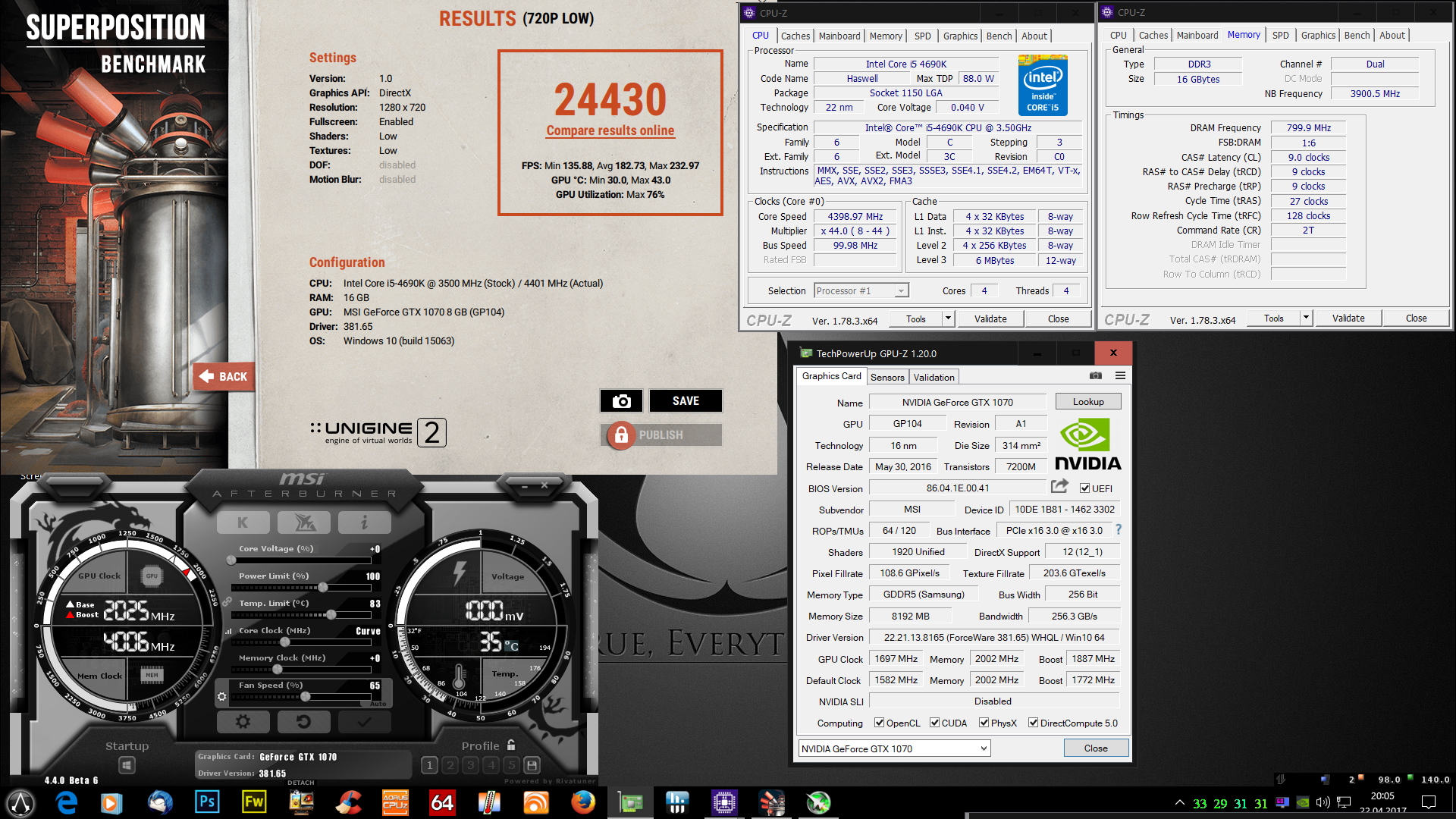Open Afterburner Kombustor K button
Screen dimensions: 1456x819
tap(243, 522)
